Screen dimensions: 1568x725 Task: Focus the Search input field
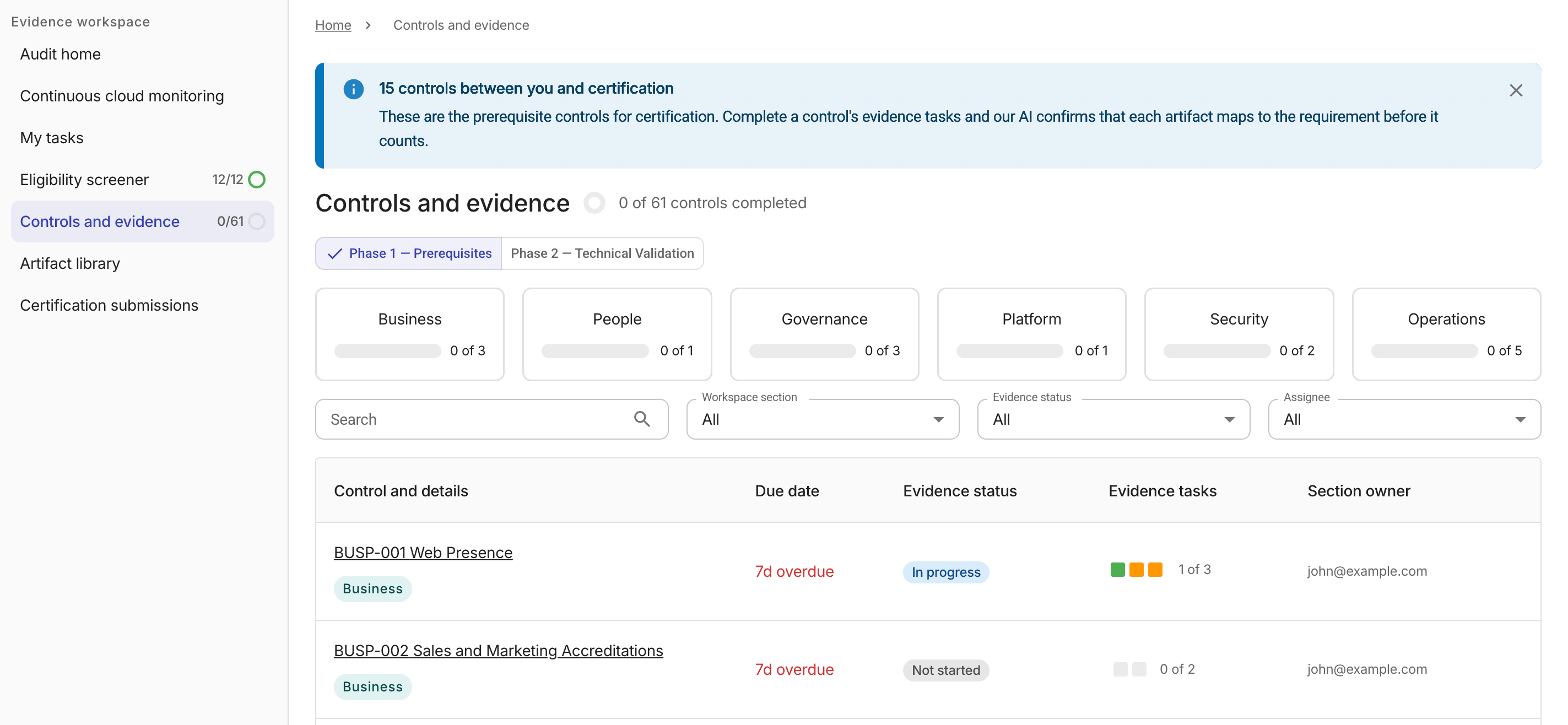491,419
